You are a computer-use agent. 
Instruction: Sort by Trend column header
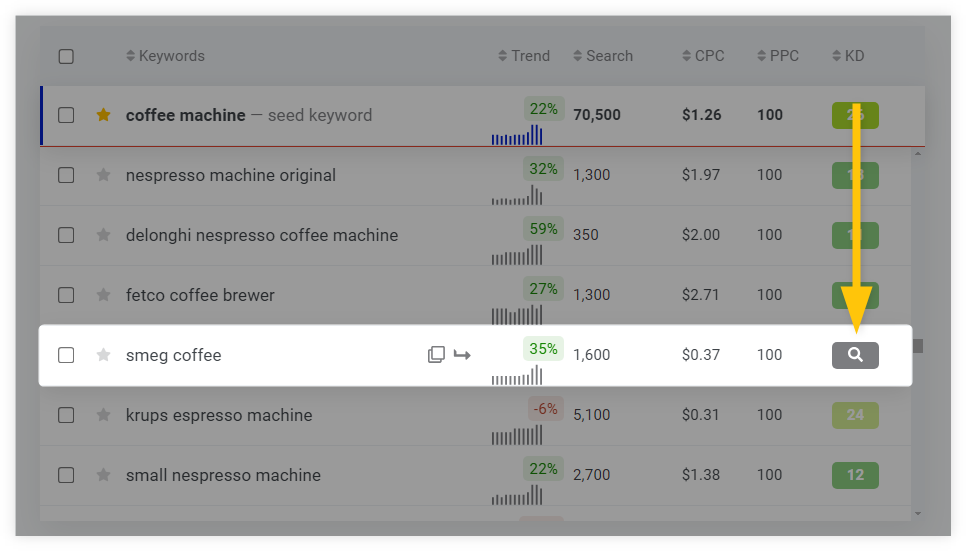click(x=524, y=55)
